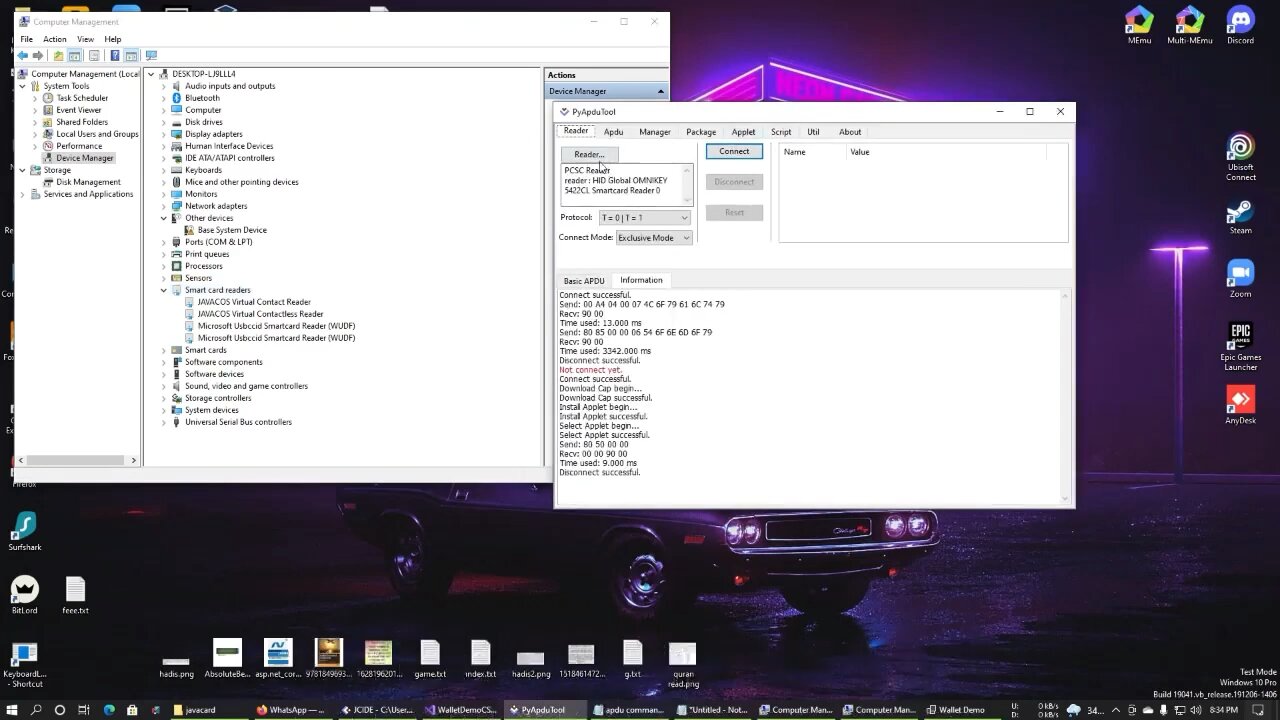Open Wallet Demo taskbar button
Image resolution: width=1280 pixels, height=720 pixels.
[960, 710]
